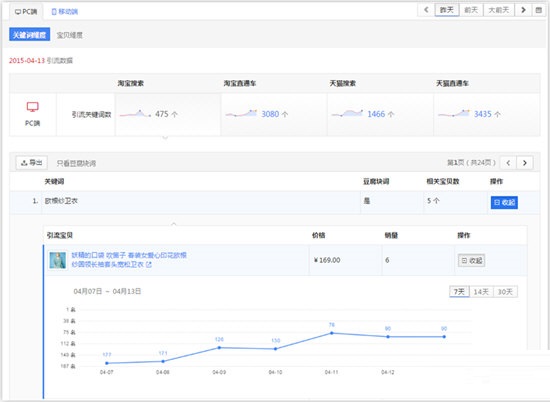Collapse keyword row with blue 收起 button
The width and height of the screenshot is (550, 402).
[x=504, y=202]
